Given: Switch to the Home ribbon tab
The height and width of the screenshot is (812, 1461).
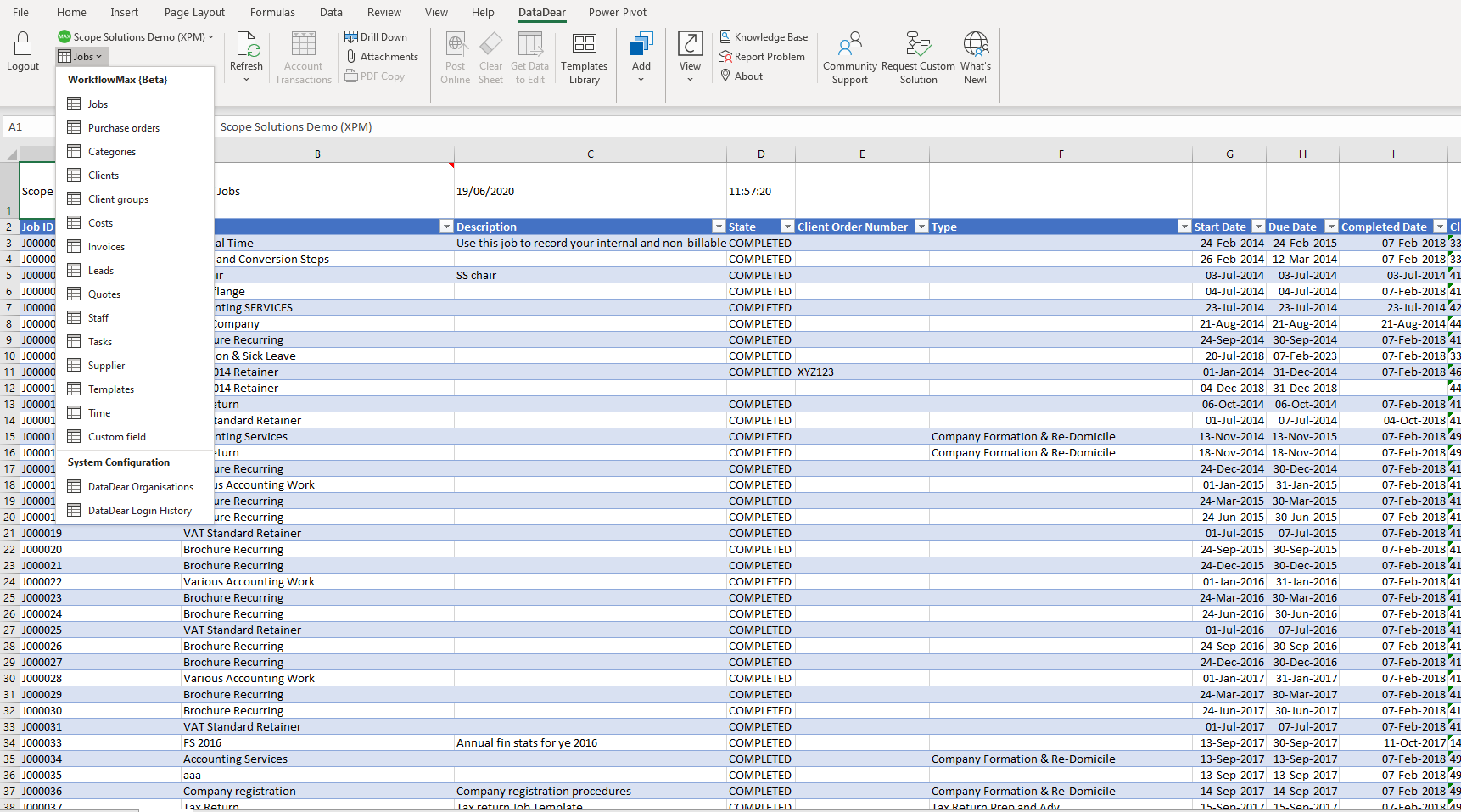Looking at the screenshot, I should (71, 12).
